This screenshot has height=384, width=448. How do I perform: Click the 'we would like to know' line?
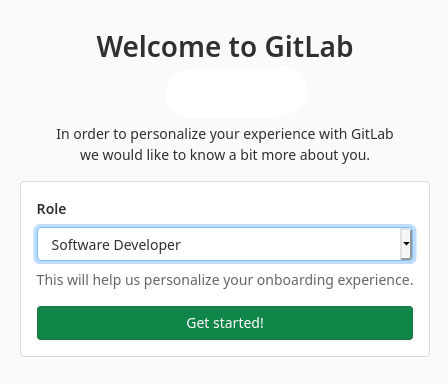coord(225,155)
